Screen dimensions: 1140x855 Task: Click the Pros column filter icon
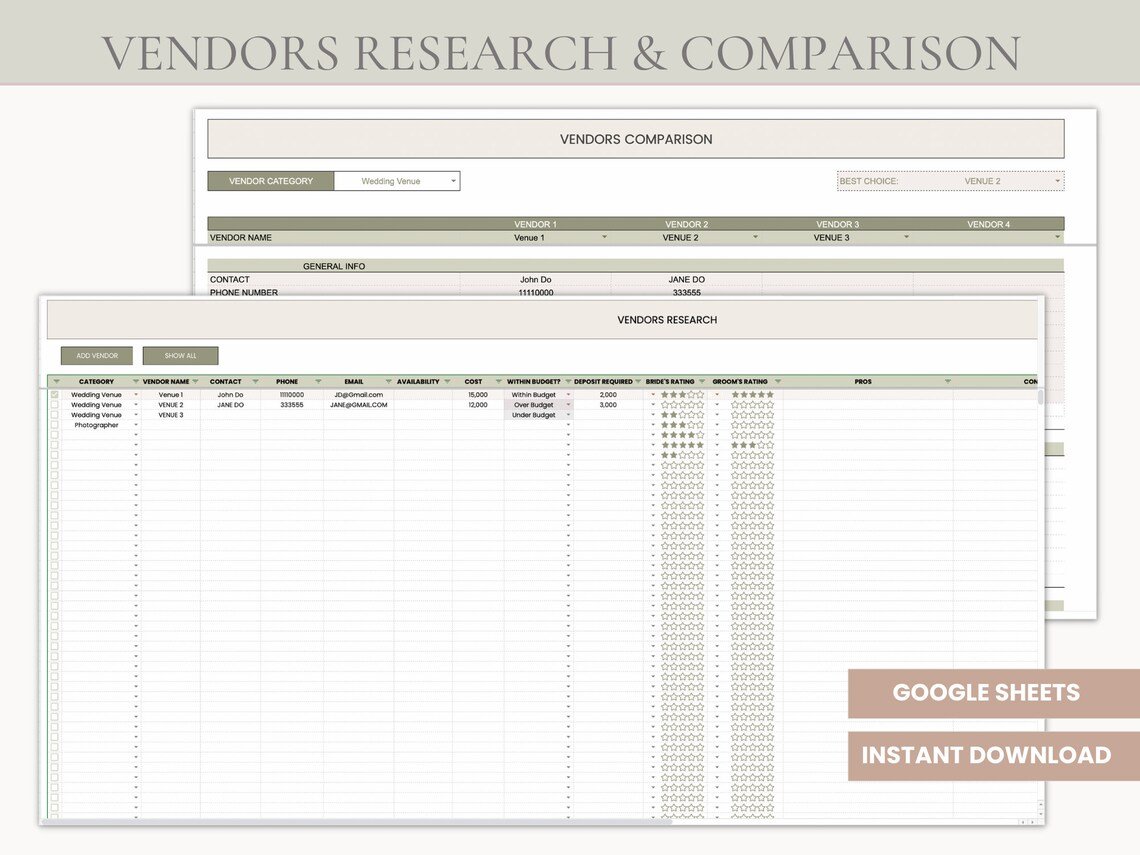(x=947, y=382)
